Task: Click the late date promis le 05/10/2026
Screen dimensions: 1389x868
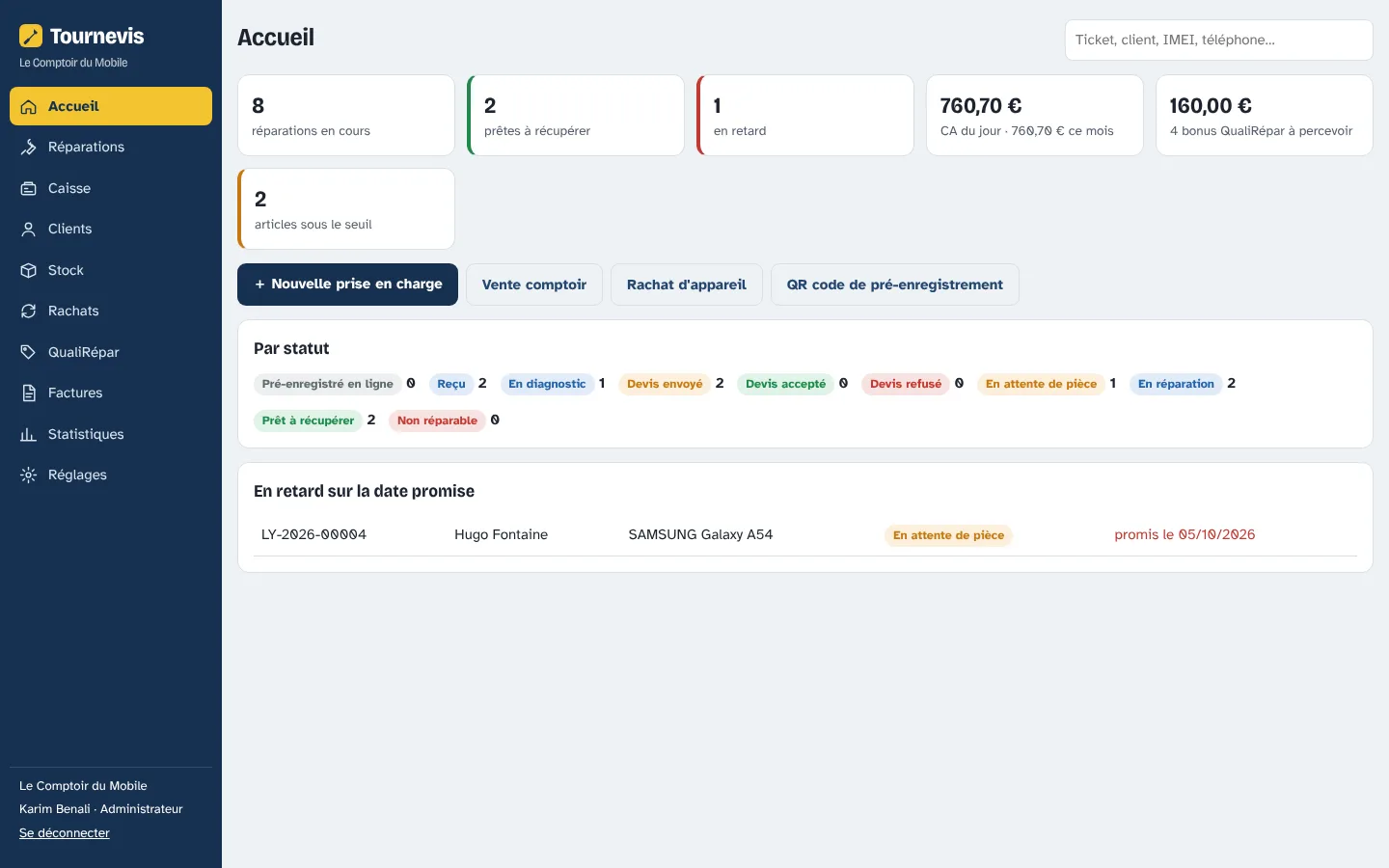Action: pyautogui.click(x=1185, y=534)
